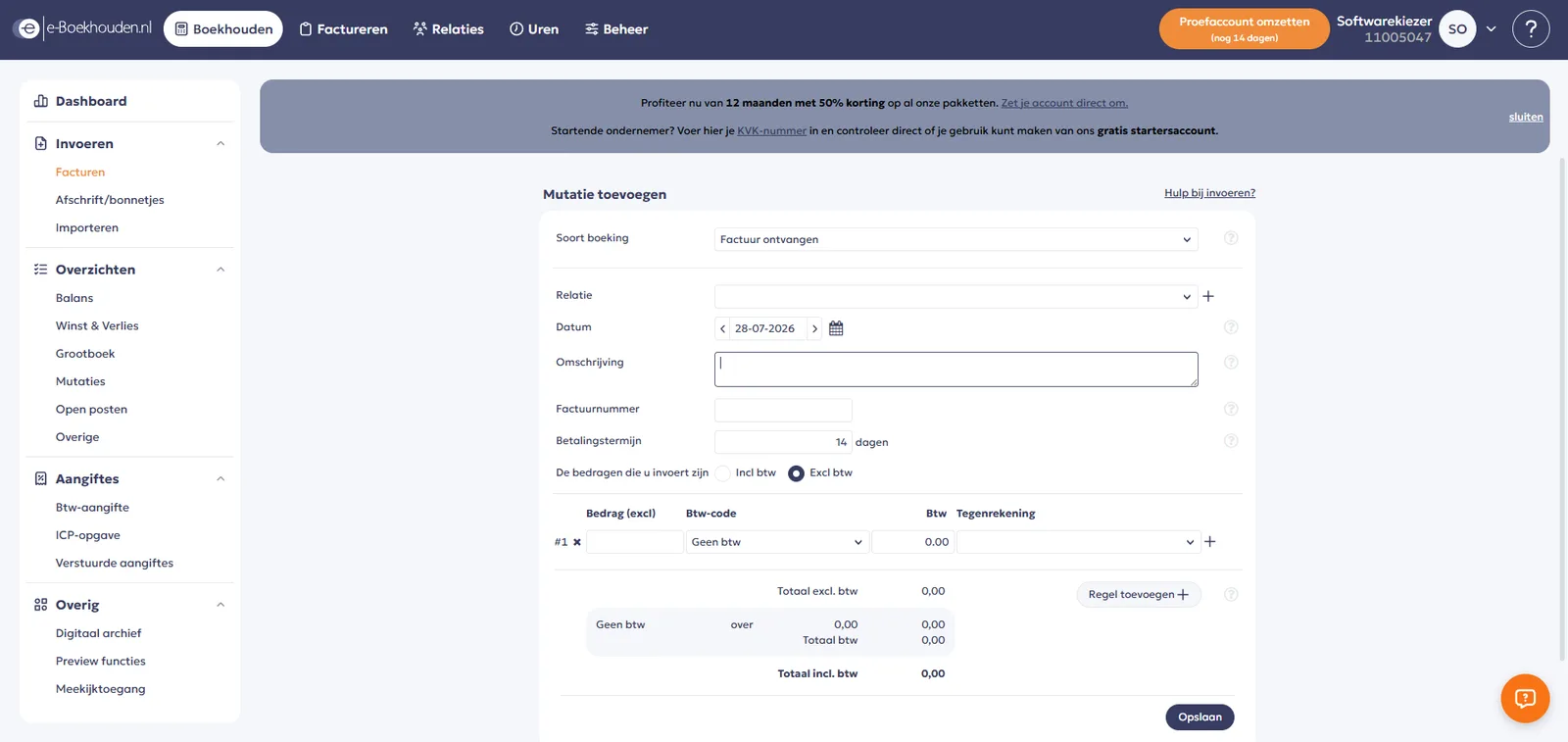Open Balans overview
Image resolution: width=1568 pixels, height=742 pixels.
coord(74,298)
